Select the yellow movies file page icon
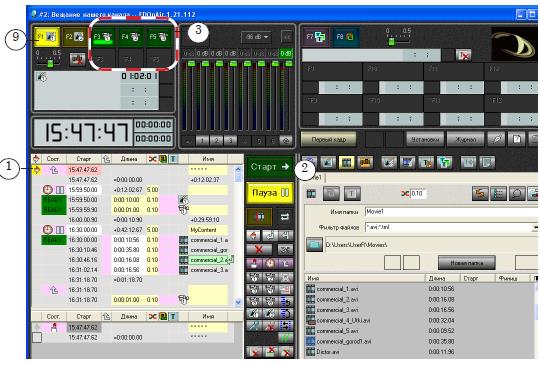The height and width of the screenshot is (365, 540). (346, 163)
